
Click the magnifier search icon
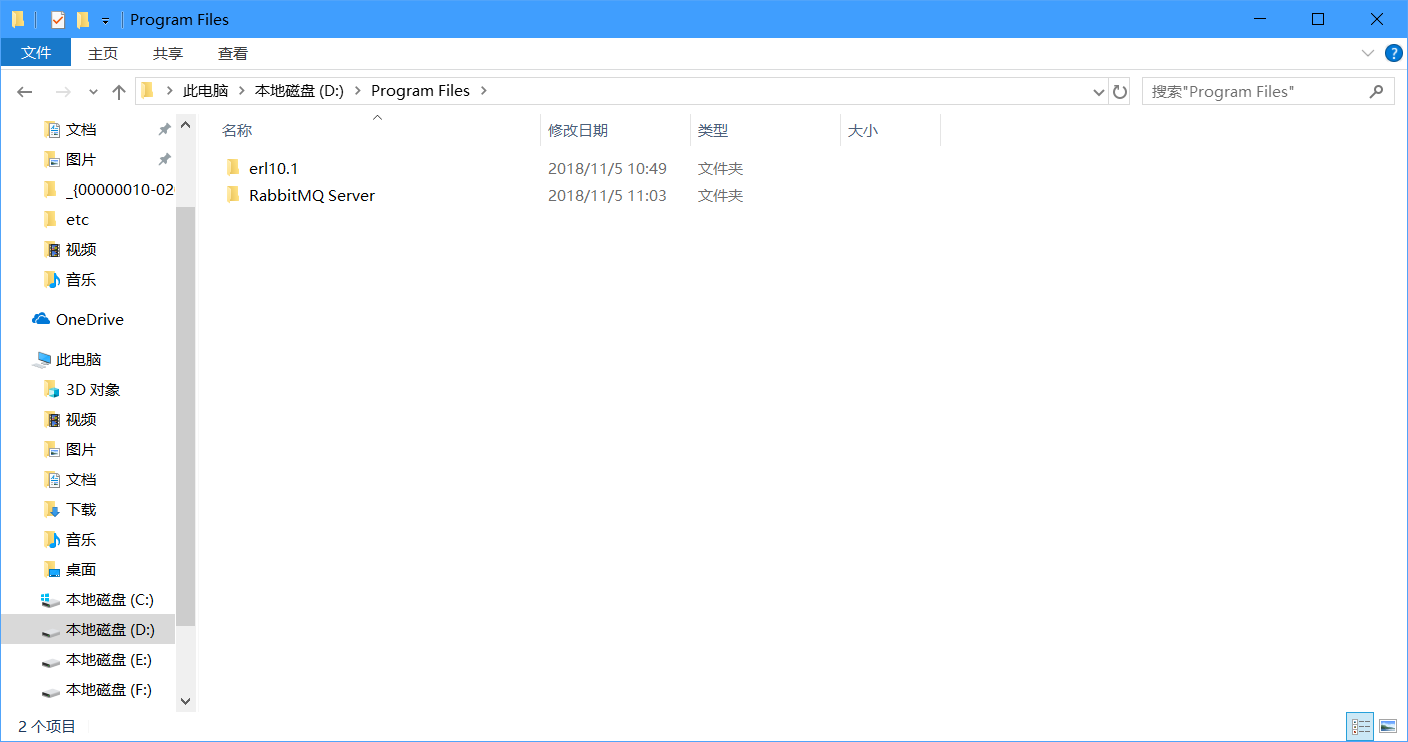1377,91
